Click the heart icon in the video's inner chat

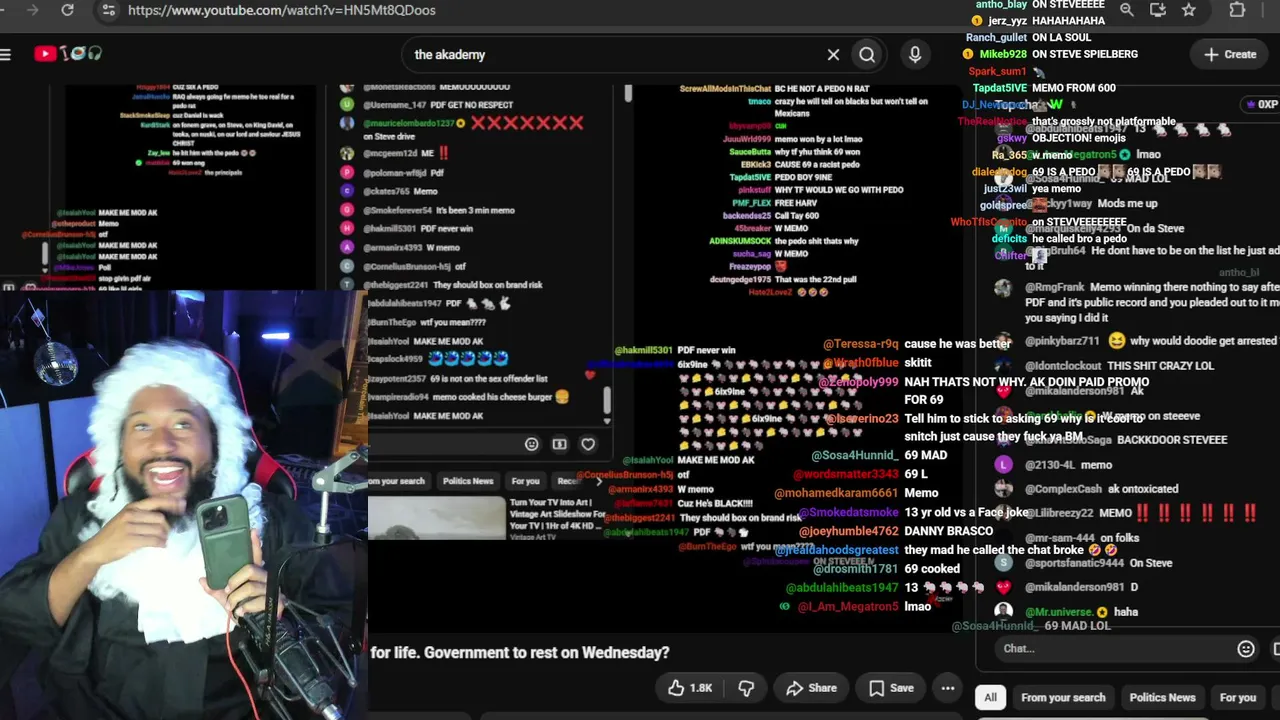click(x=588, y=444)
